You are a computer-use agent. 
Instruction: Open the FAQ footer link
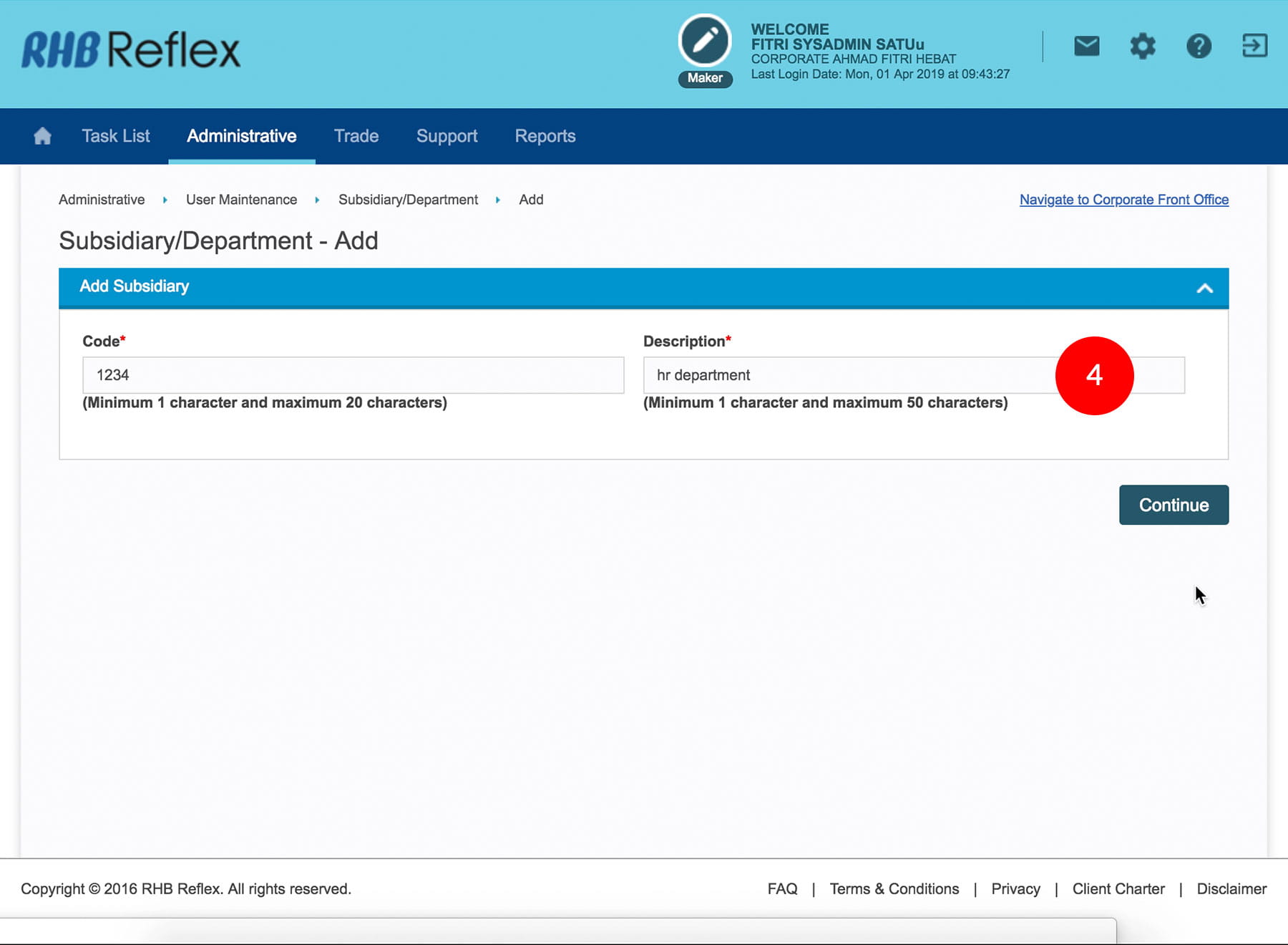(782, 888)
